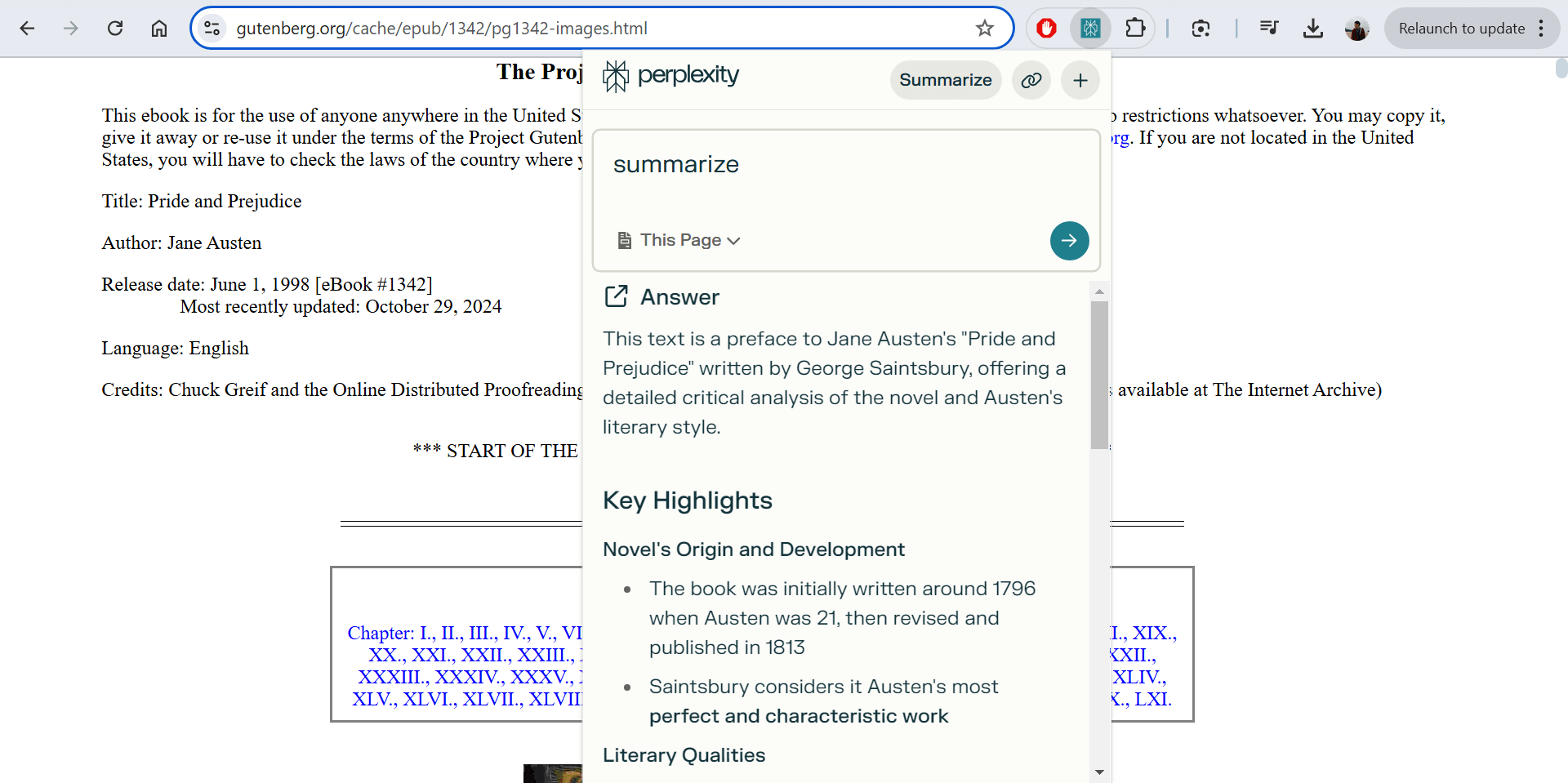Screen dimensions: 1568x783
Task: Expand the This Page source dropdown
Action: point(679,241)
